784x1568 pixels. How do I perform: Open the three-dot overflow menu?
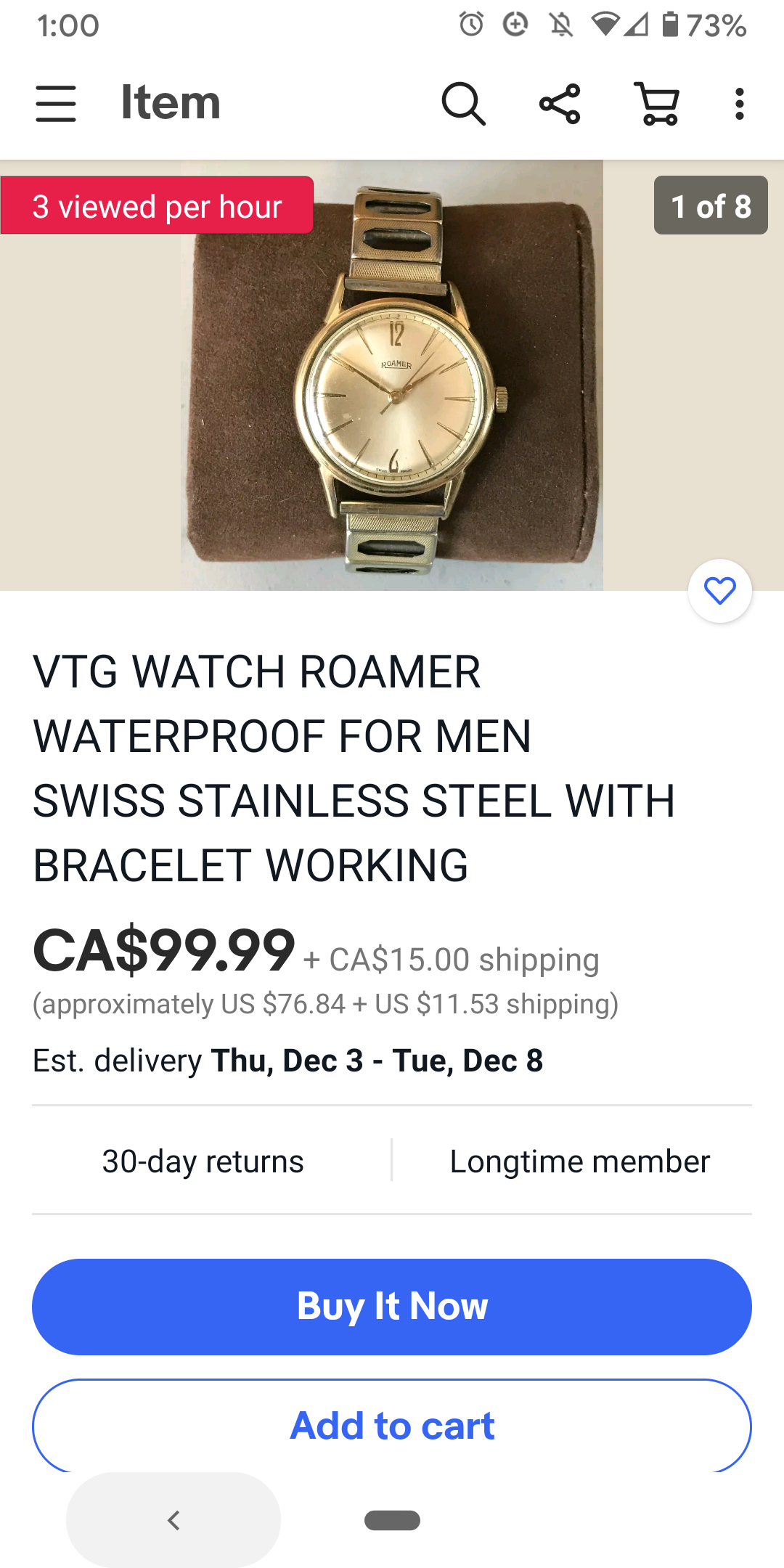pos(740,104)
